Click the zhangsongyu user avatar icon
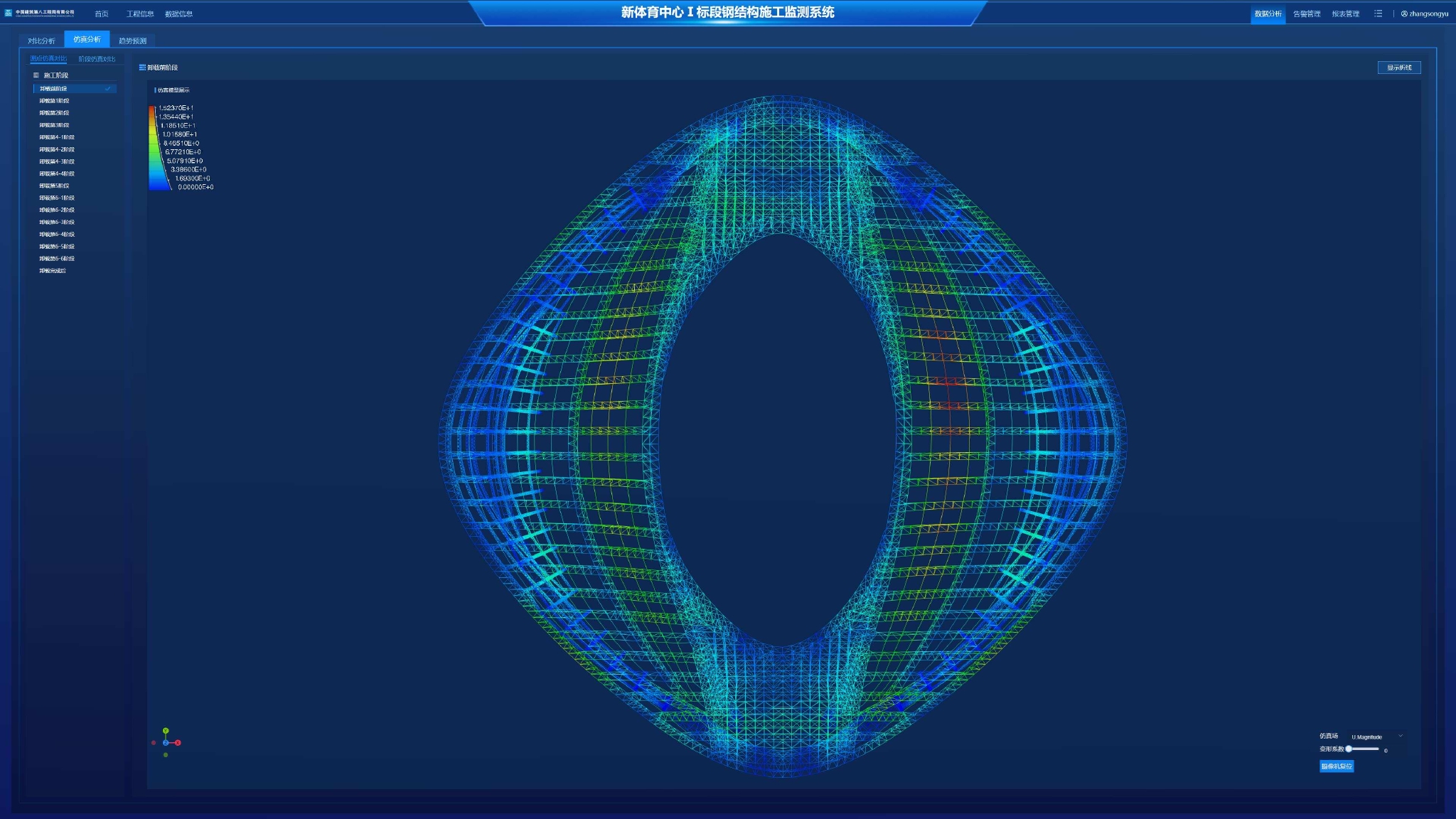 (1404, 14)
